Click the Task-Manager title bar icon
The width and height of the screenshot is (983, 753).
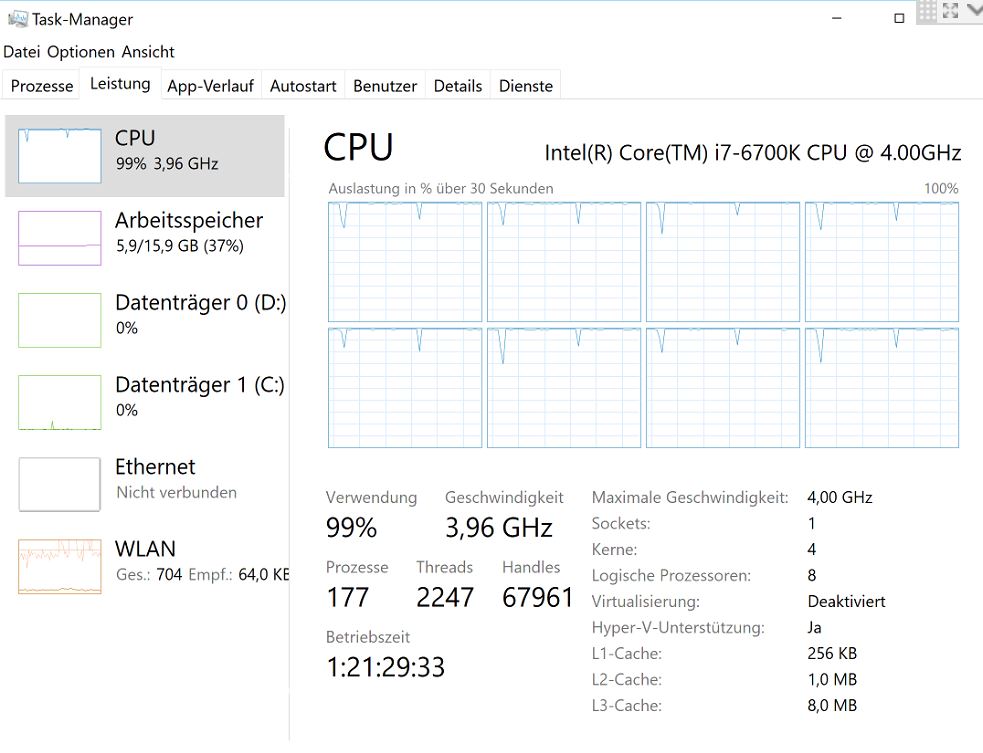pos(17,19)
